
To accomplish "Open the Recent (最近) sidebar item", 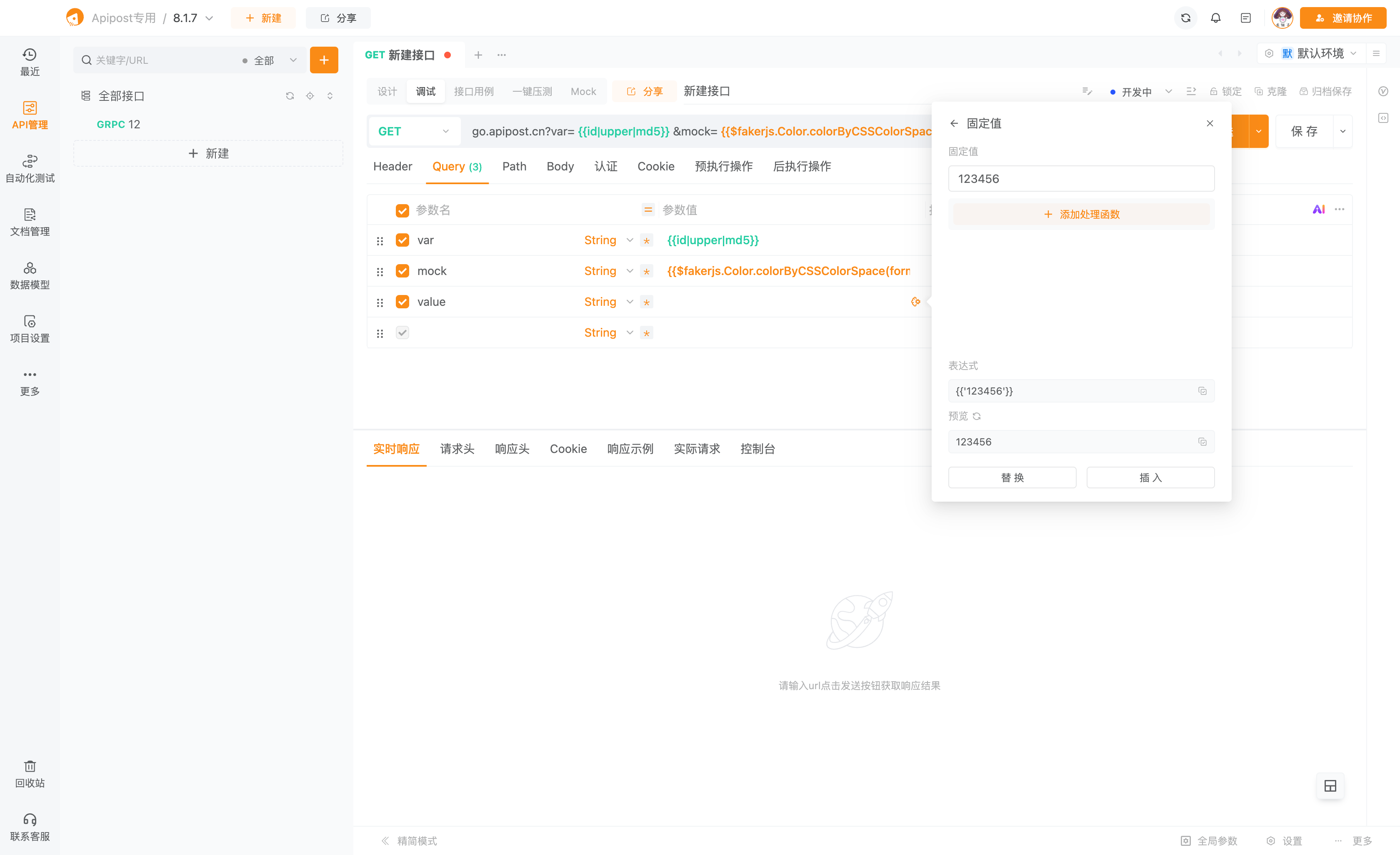I will 30,62.
